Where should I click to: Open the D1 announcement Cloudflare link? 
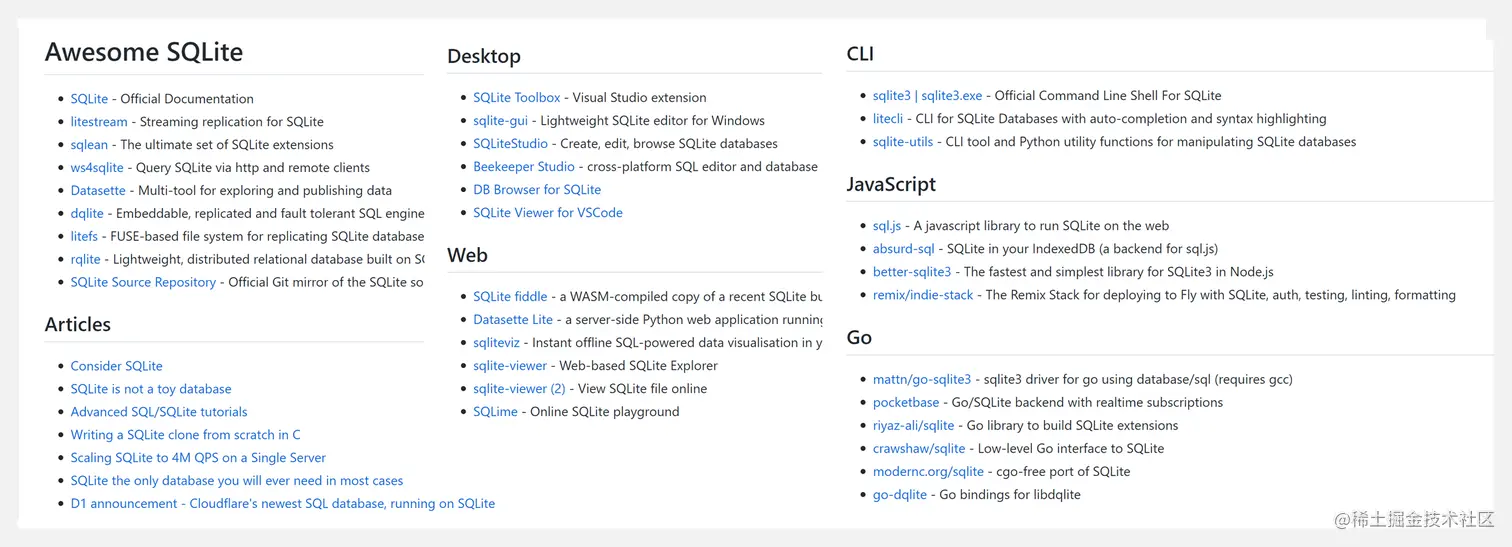[x=283, y=504]
